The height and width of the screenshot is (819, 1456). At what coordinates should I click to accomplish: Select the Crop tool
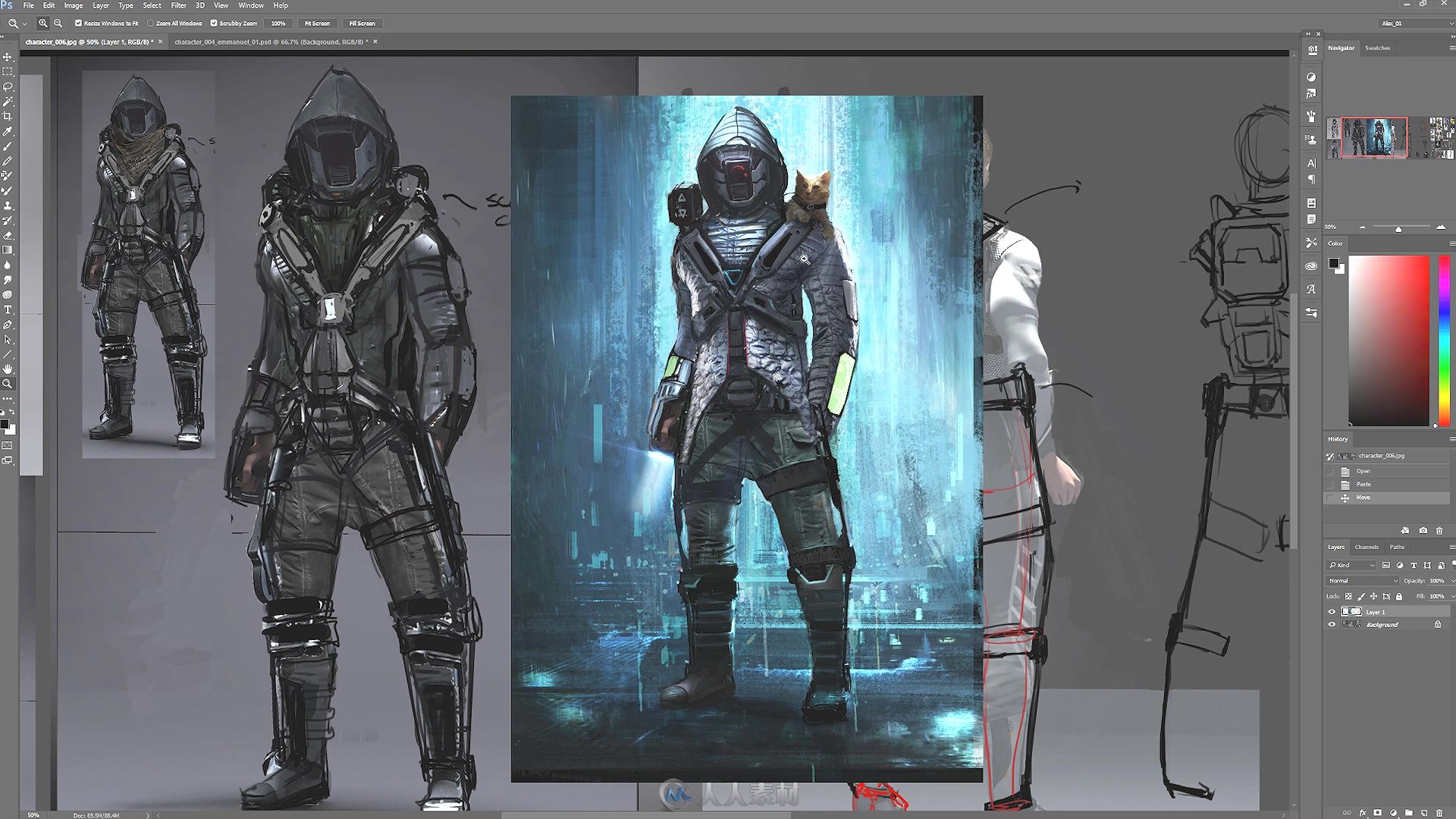tap(8, 116)
